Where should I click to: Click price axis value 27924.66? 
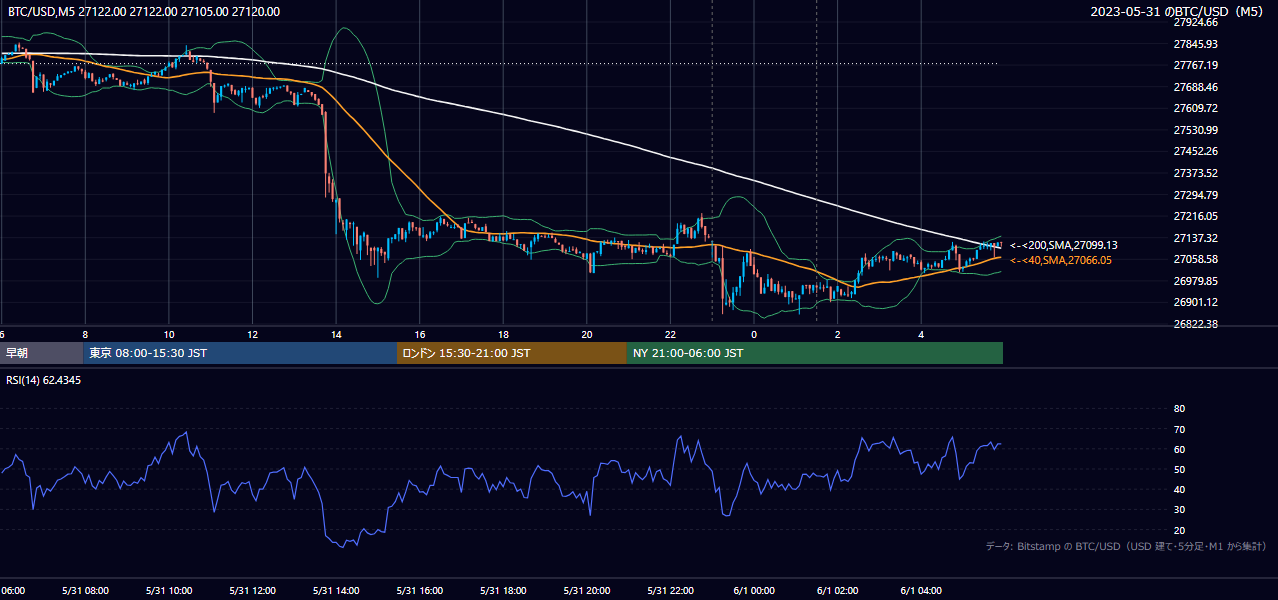pos(1195,22)
